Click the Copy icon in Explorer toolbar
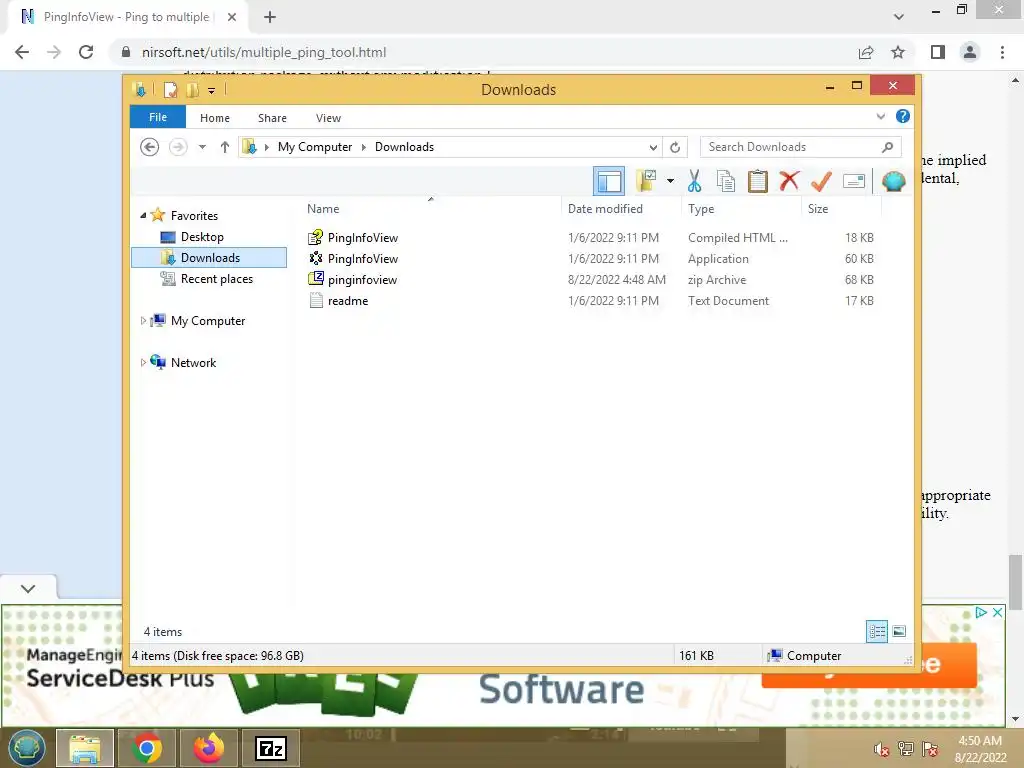 (x=726, y=181)
